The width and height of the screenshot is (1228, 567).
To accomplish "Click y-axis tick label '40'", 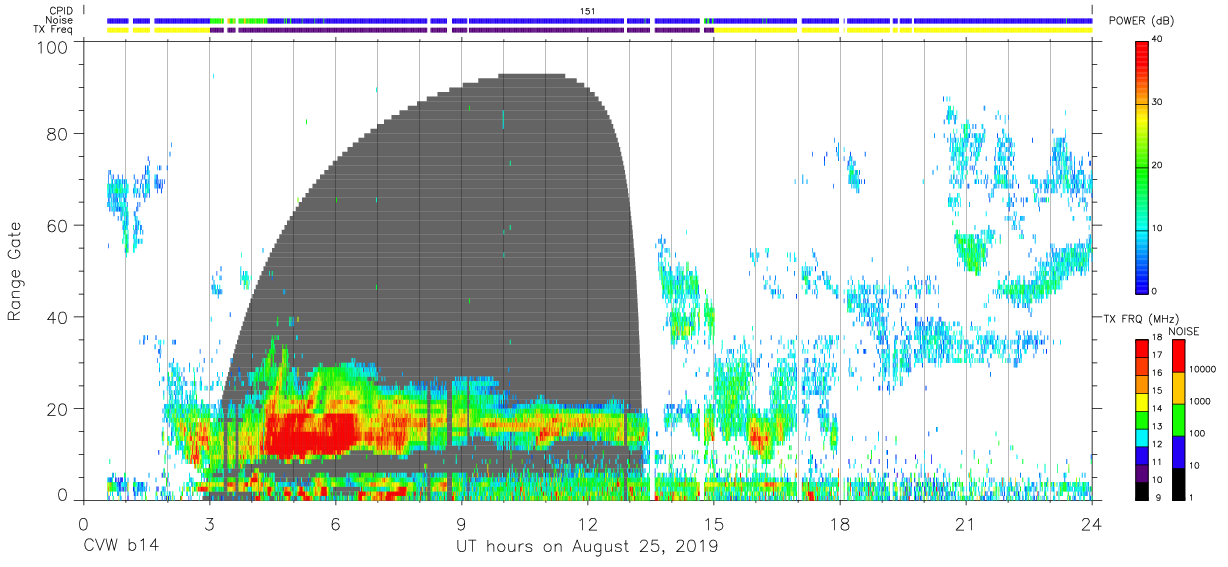I will 57,317.
